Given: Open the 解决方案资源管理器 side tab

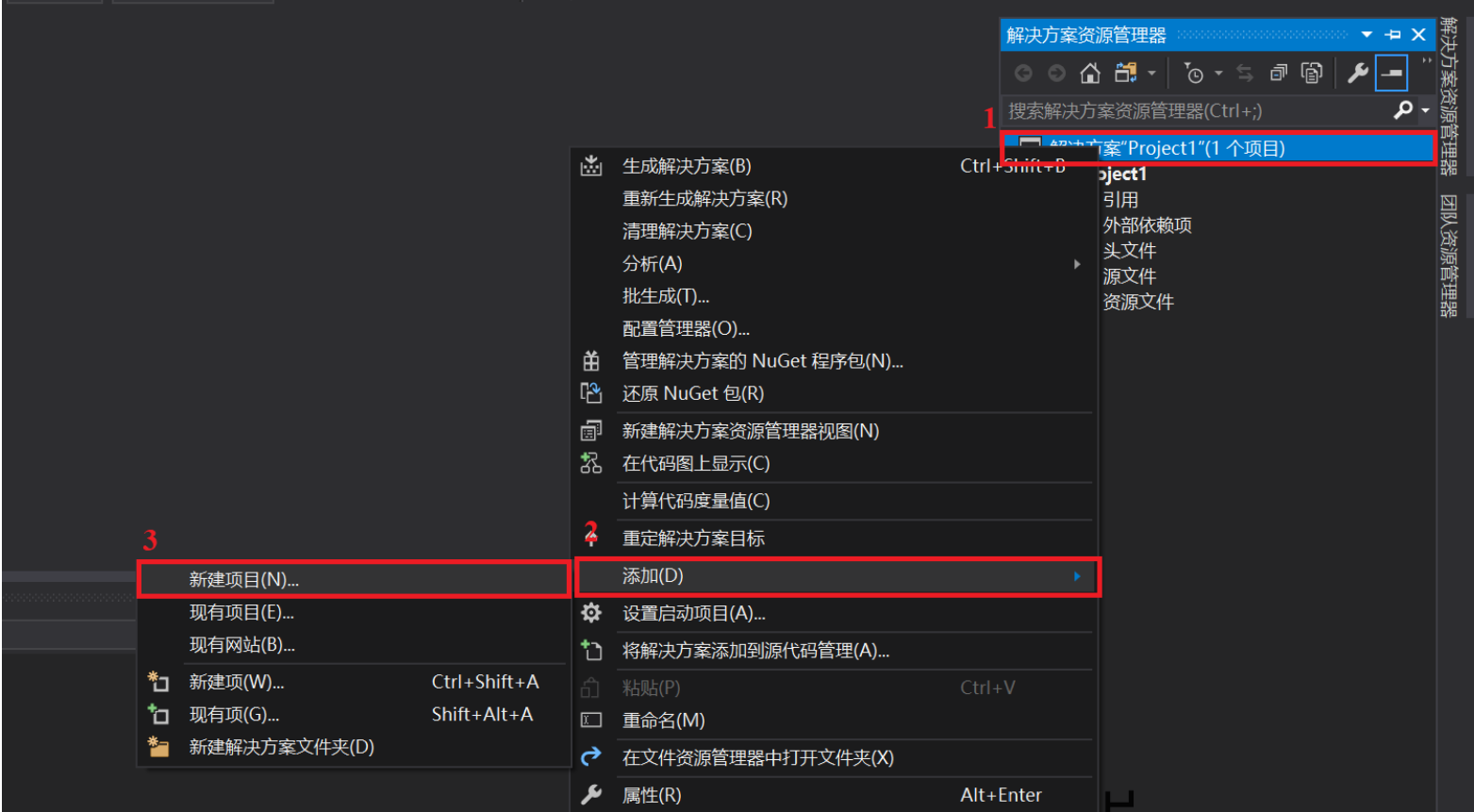Looking at the screenshot, I should coord(1449,96).
